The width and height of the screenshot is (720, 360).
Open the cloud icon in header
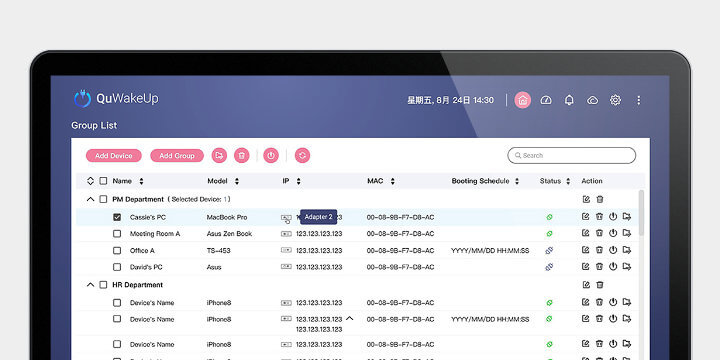pyautogui.click(x=593, y=100)
